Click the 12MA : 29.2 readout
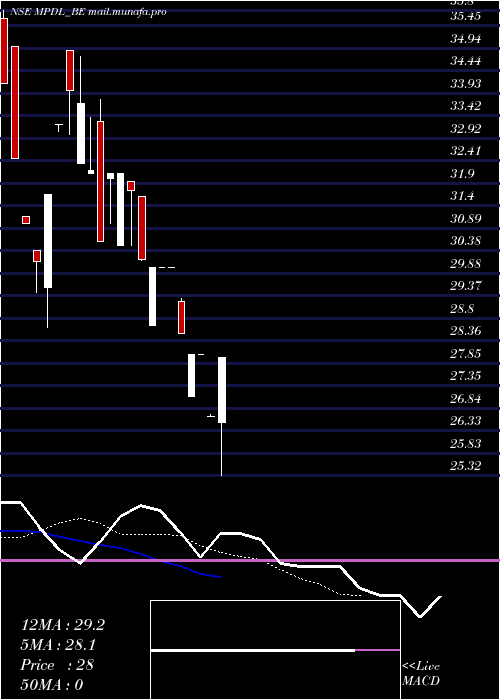The height and width of the screenshot is (700, 500). pos(63,625)
